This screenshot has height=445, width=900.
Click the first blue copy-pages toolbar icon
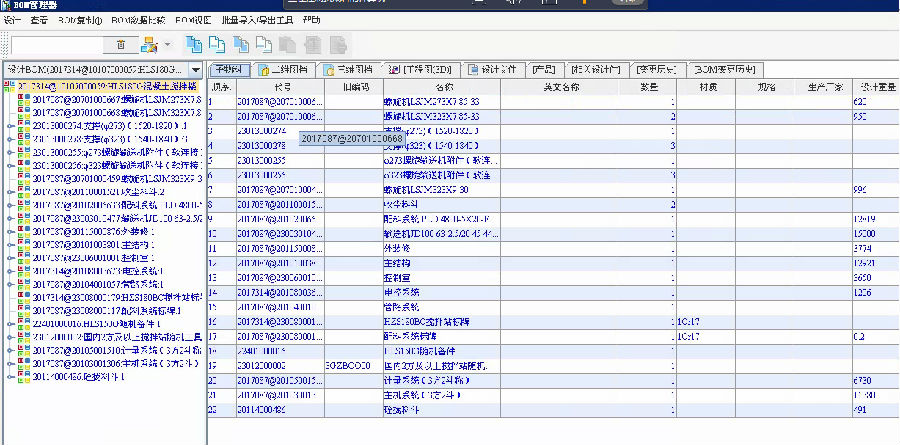pyautogui.click(x=194, y=44)
